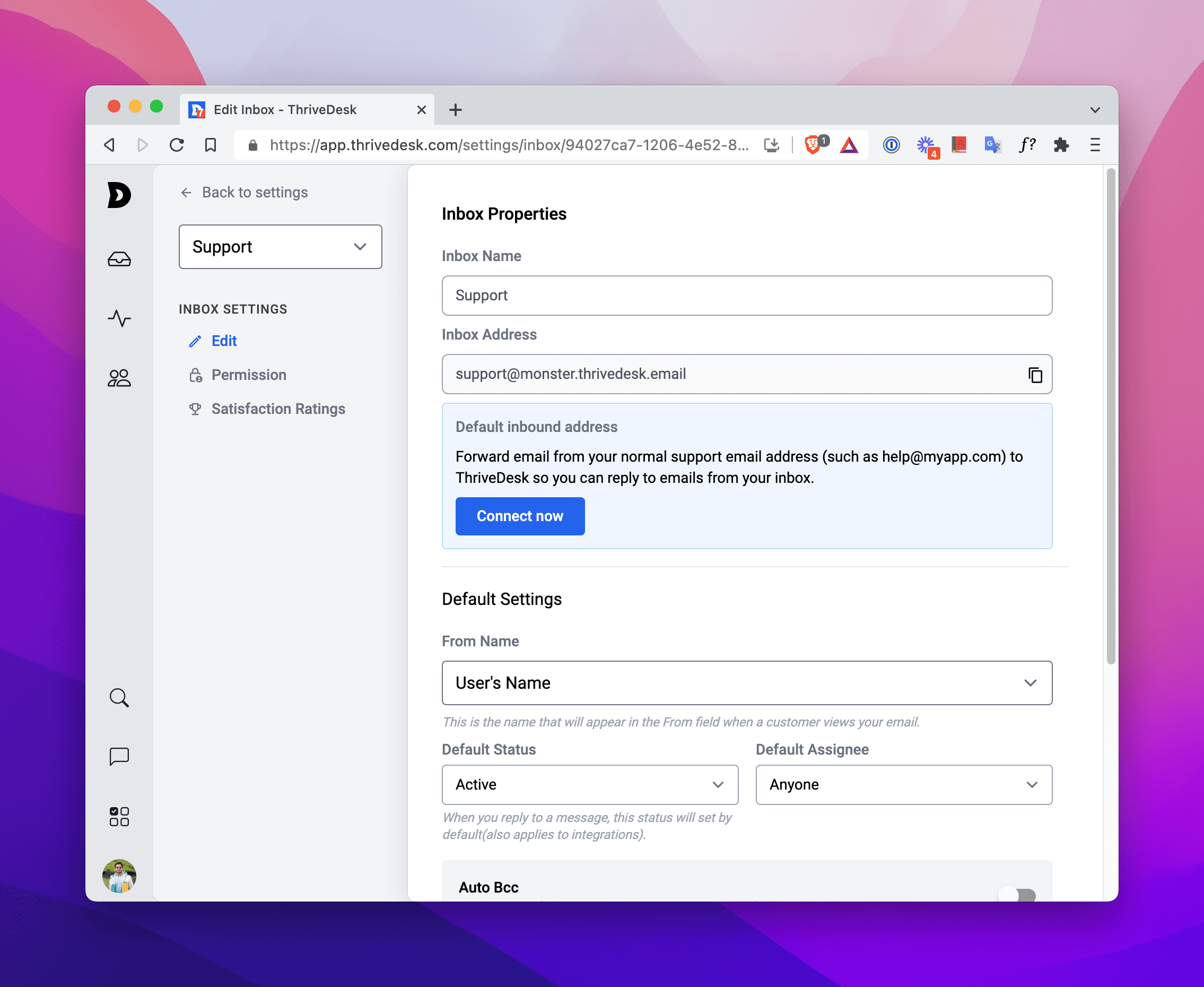Click the Connect now button
This screenshot has height=987, width=1204.
[519, 516]
